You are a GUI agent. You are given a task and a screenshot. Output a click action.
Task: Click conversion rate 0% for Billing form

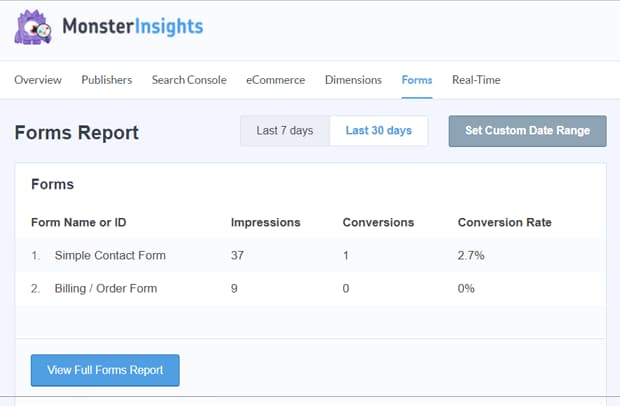click(466, 289)
